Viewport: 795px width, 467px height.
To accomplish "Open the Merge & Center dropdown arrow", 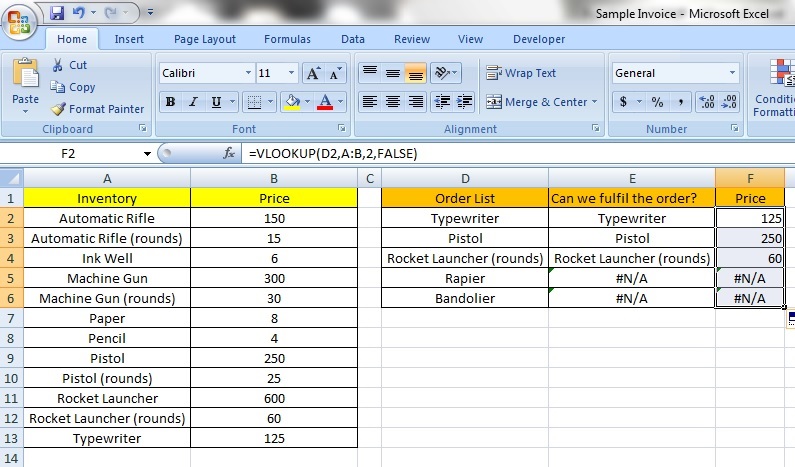I will click(595, 102).
